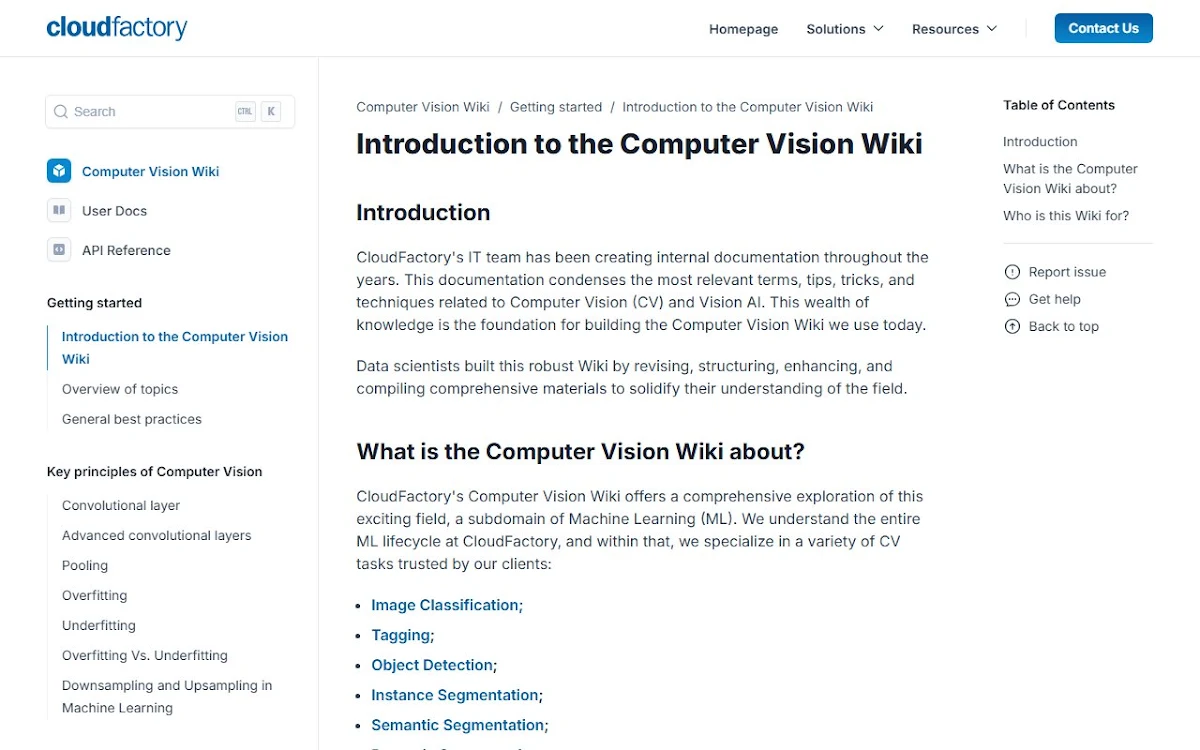Click the Introduction section heading

tap(423, 213)
